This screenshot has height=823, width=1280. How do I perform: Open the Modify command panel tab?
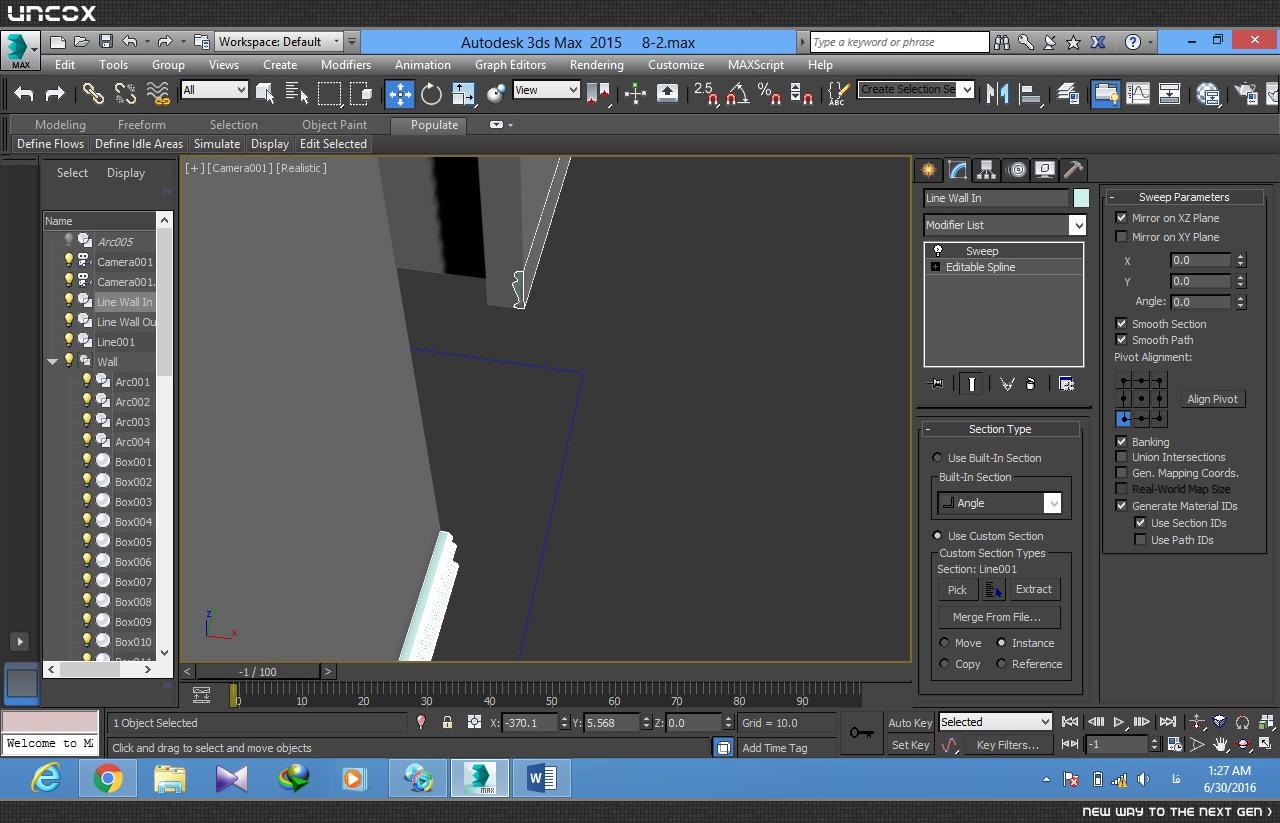[x=958, y=169]
